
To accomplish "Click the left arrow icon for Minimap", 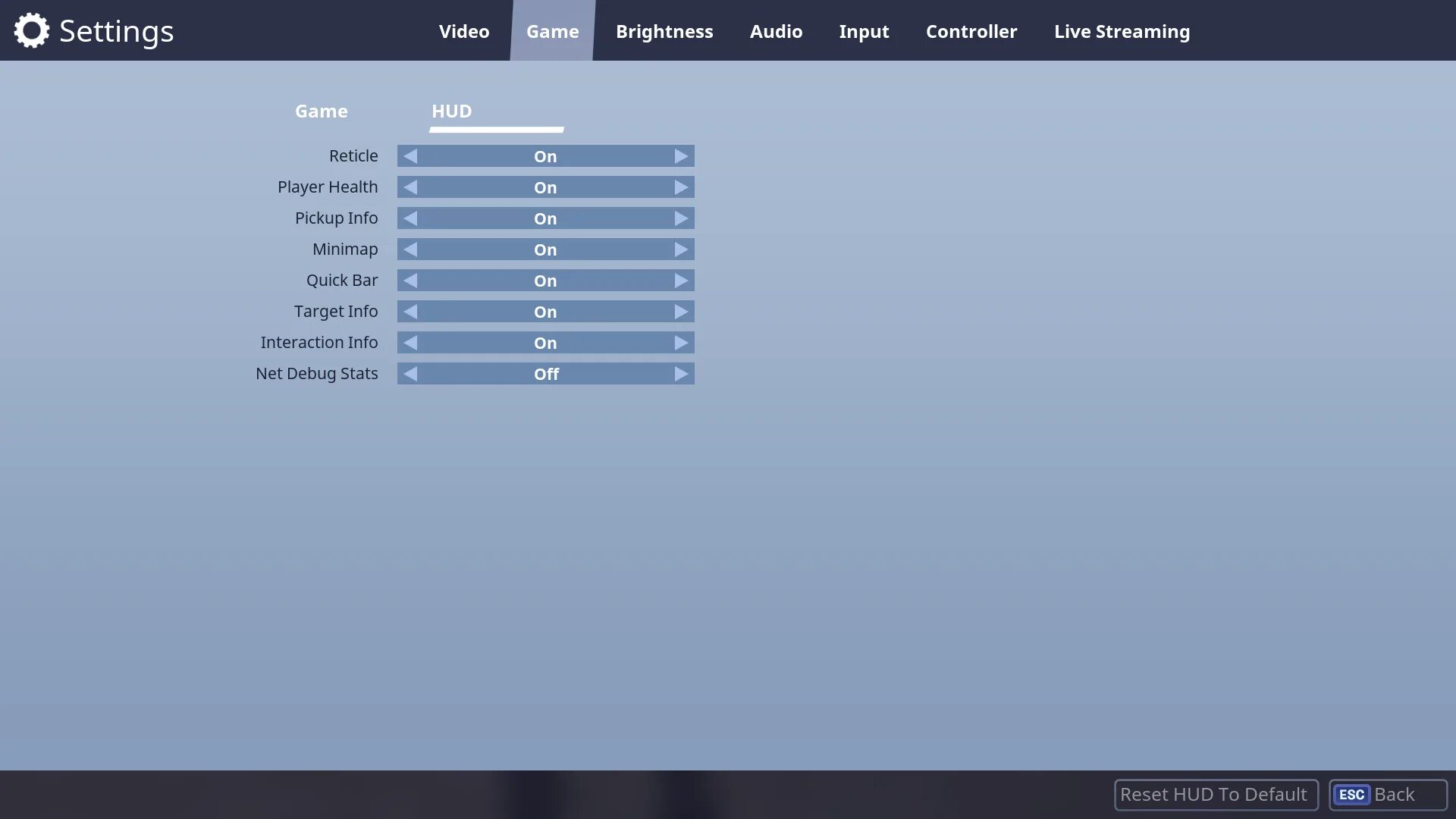I will pos(410,249).
